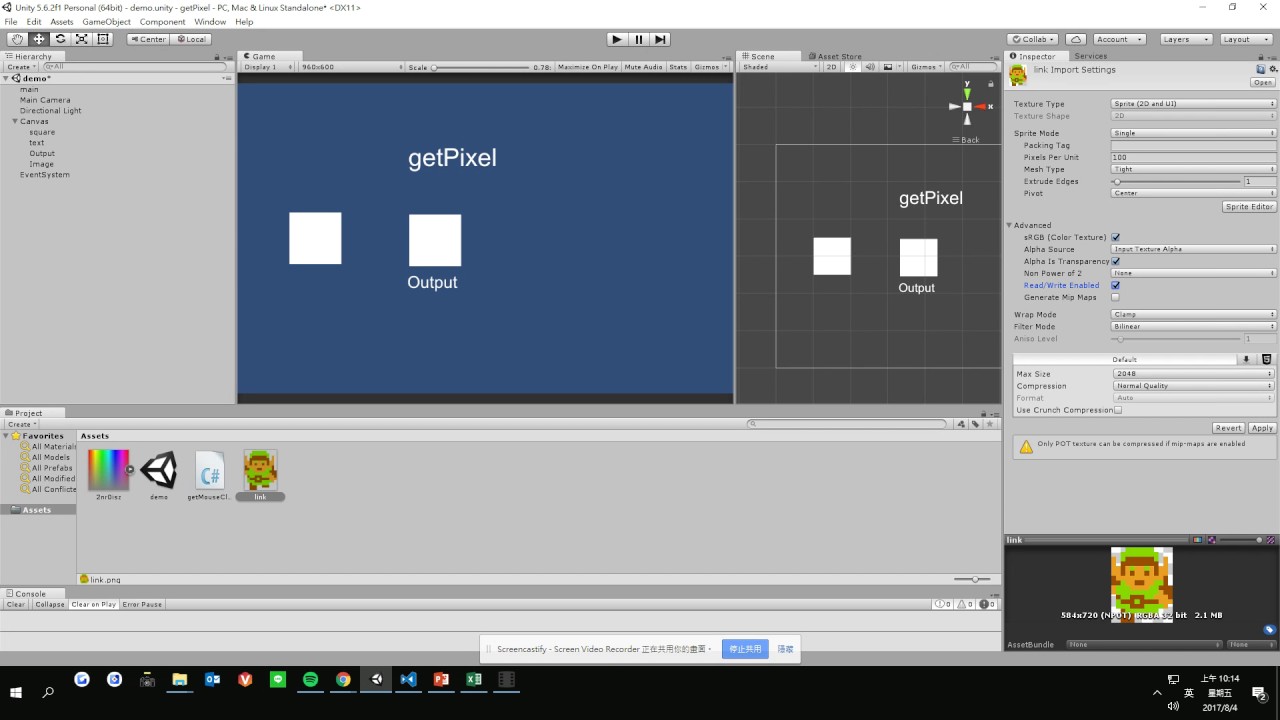The height and width of the screenshot is (720, 1280).
Task: Select the Rect Transform tool
Action: point(103,39)
